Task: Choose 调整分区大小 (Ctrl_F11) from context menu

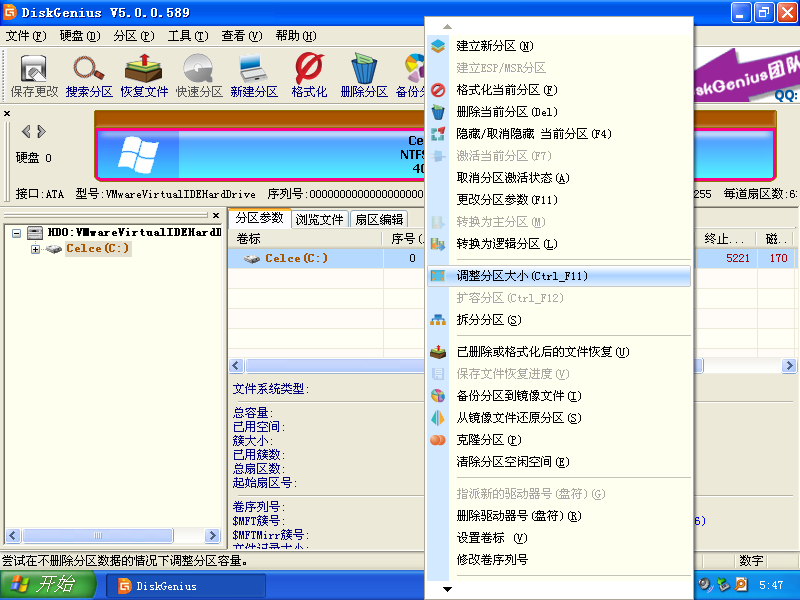Action: coord(559,276)
